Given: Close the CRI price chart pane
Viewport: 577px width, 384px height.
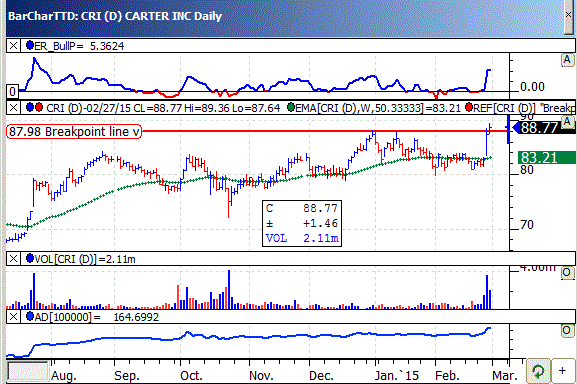Looking at the screenshot, I should pyautogui.click(x=13, y=108).
